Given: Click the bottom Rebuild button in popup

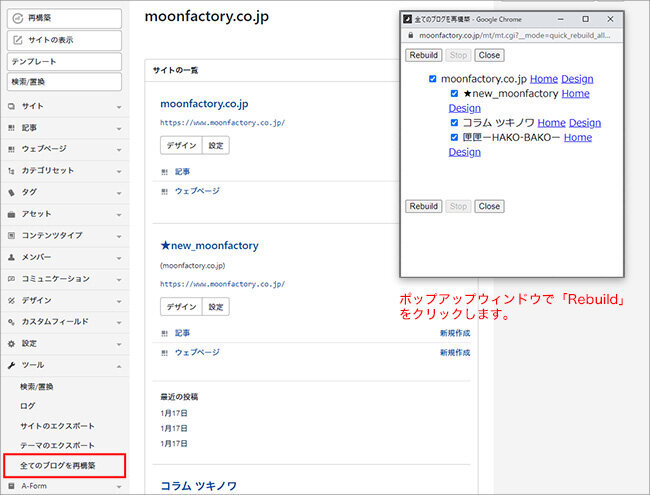Looking at the screenshot, I should [424, 206].
